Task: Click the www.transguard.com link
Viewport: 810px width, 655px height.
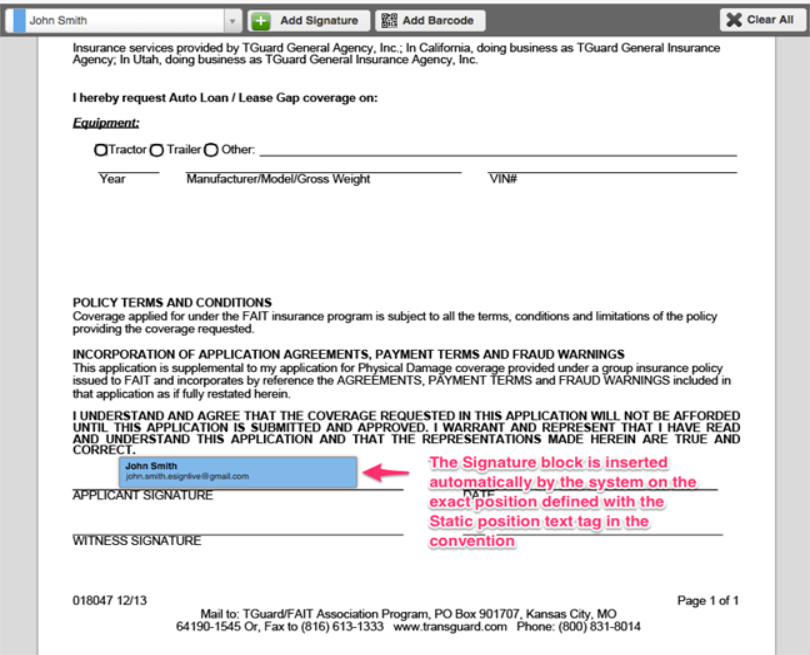Action: point(450,627)
